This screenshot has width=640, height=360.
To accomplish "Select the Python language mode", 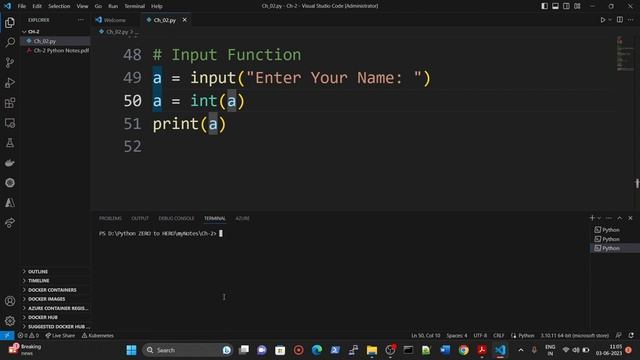I will (x=526, y=336).
